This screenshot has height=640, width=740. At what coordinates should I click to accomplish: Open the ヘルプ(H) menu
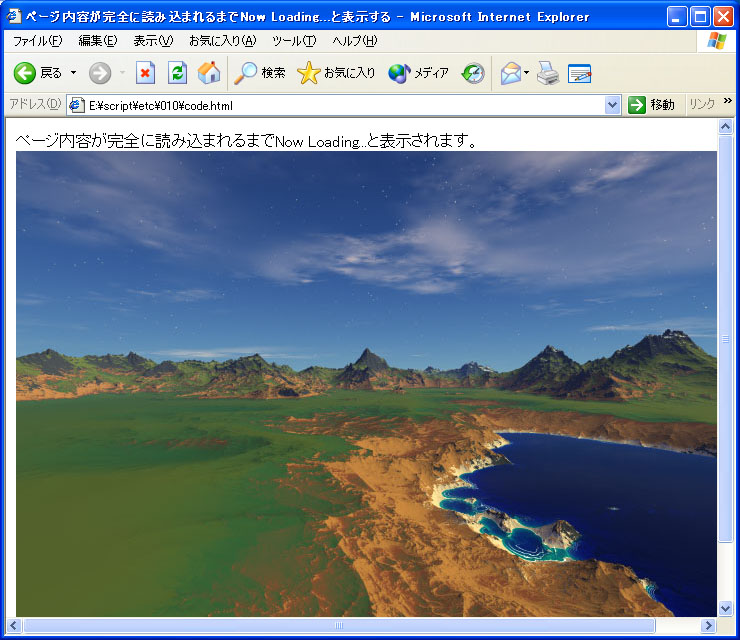point(355,41)
